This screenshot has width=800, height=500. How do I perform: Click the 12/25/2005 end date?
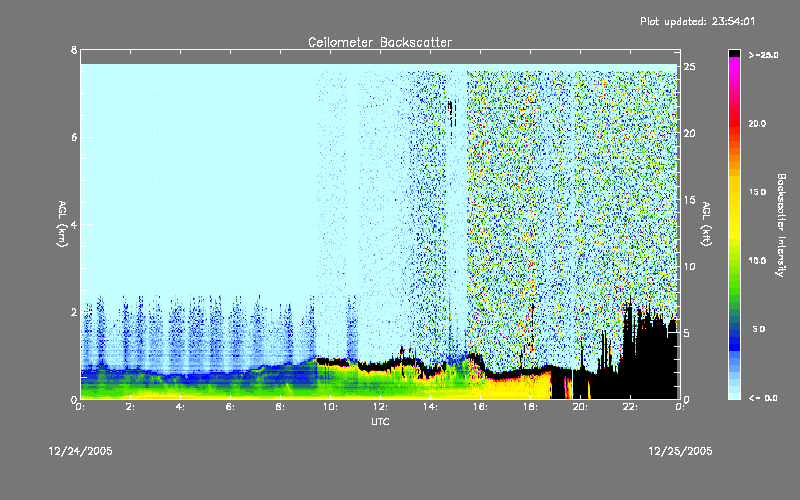(x=680, y=451)
